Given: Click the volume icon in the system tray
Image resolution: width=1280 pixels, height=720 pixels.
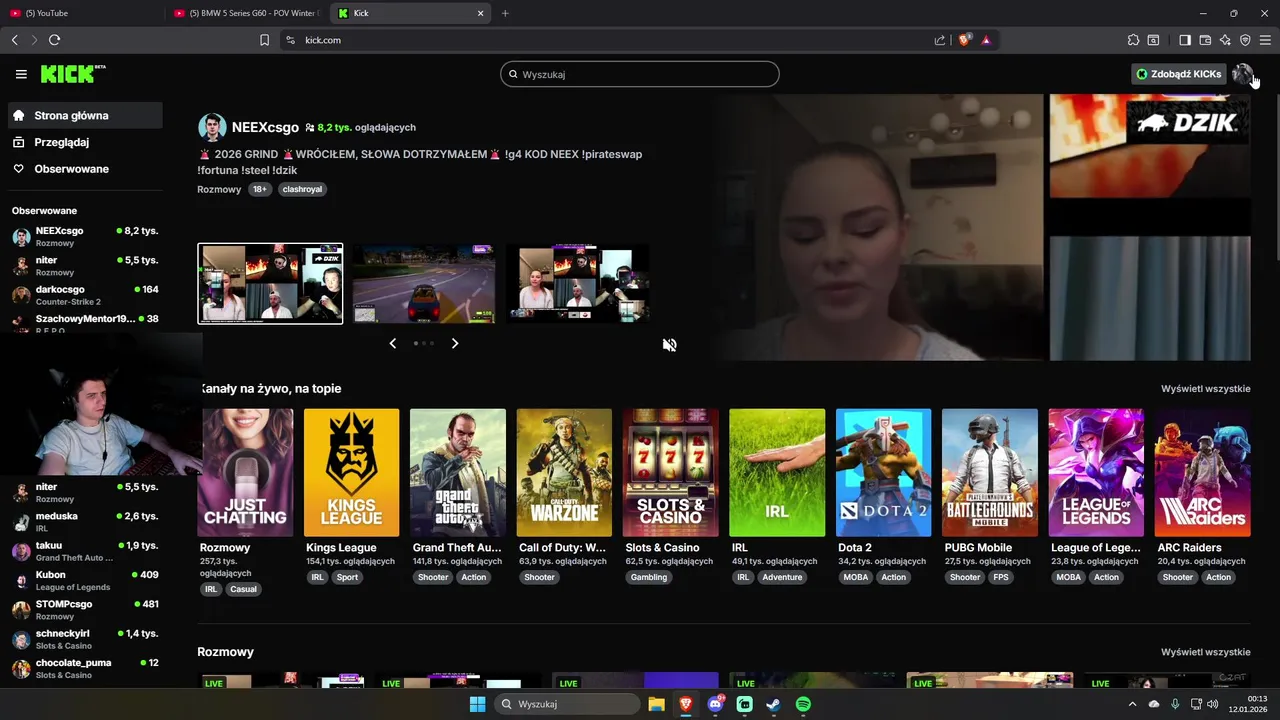Looking at the screenshot, I should coord(1212,704).
